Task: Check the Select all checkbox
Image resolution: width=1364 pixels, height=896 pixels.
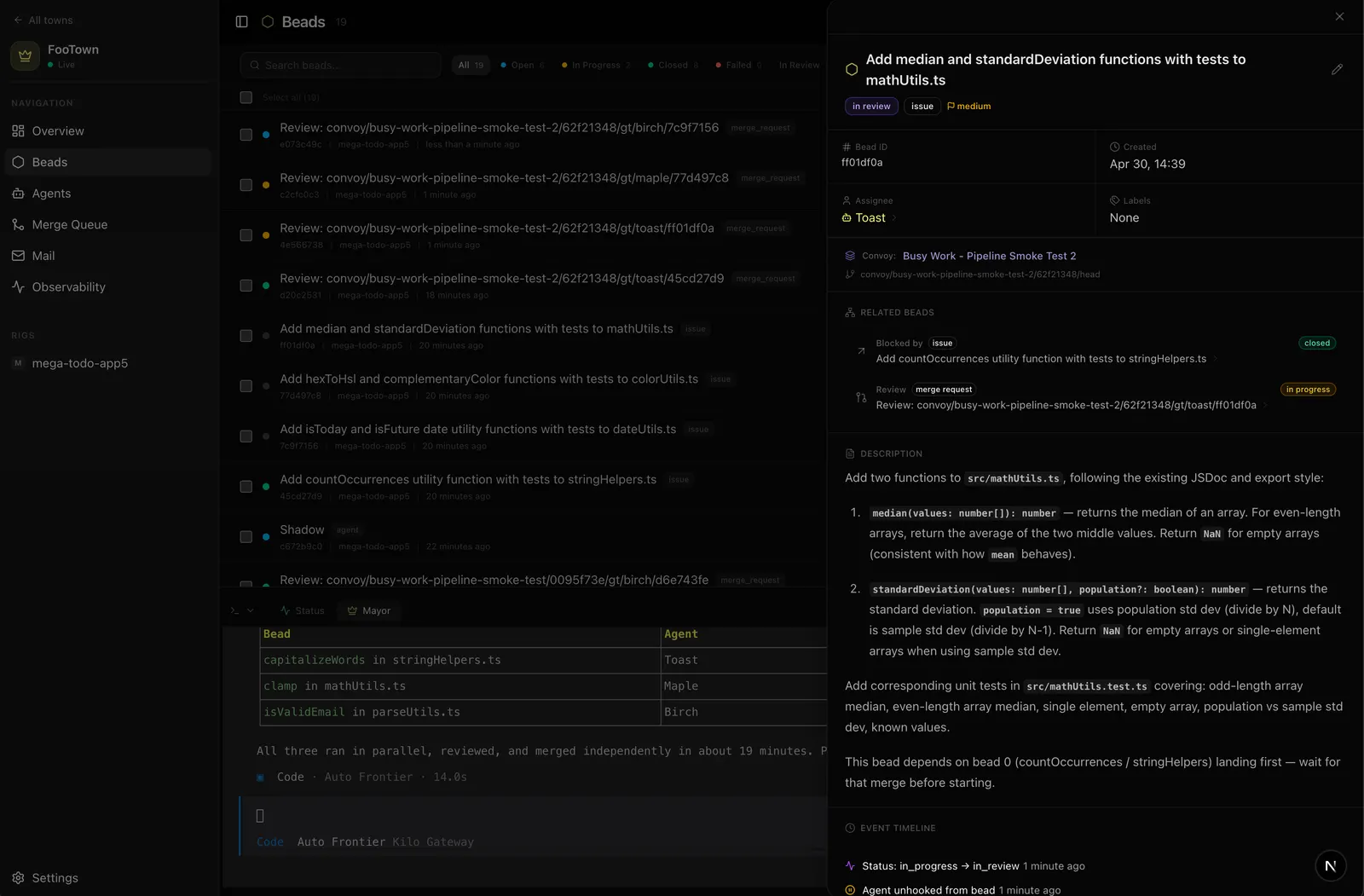Action: tap(246, 97)
